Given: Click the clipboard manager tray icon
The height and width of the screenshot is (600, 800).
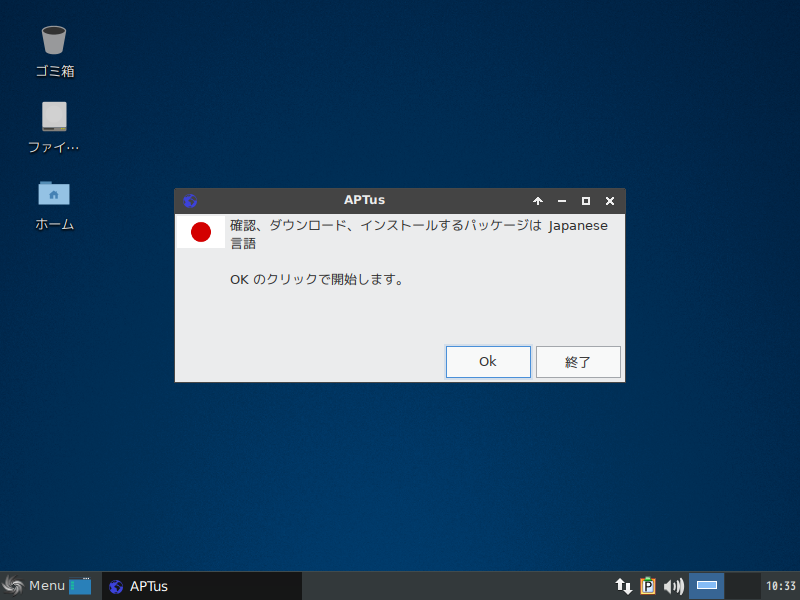Looking at the screenshot, I should (647, 586).
